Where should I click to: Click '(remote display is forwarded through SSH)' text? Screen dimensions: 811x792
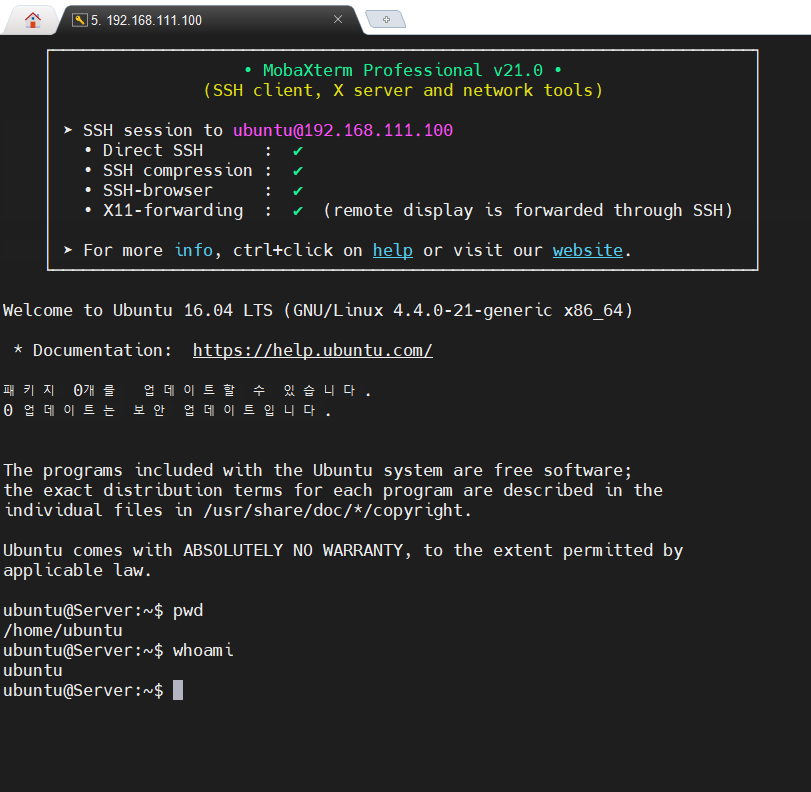528,211
